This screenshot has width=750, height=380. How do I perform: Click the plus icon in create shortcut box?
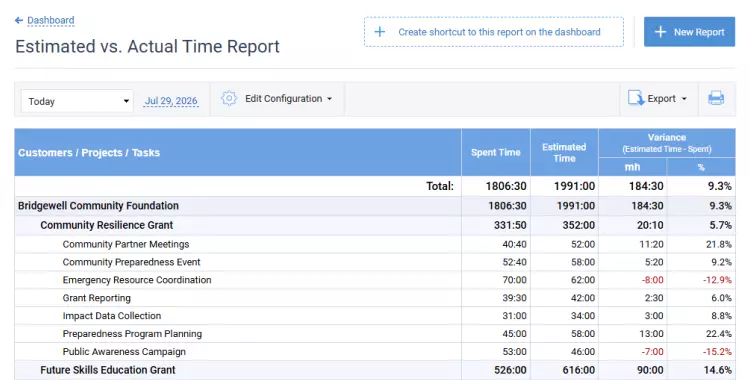coord(380,32)
